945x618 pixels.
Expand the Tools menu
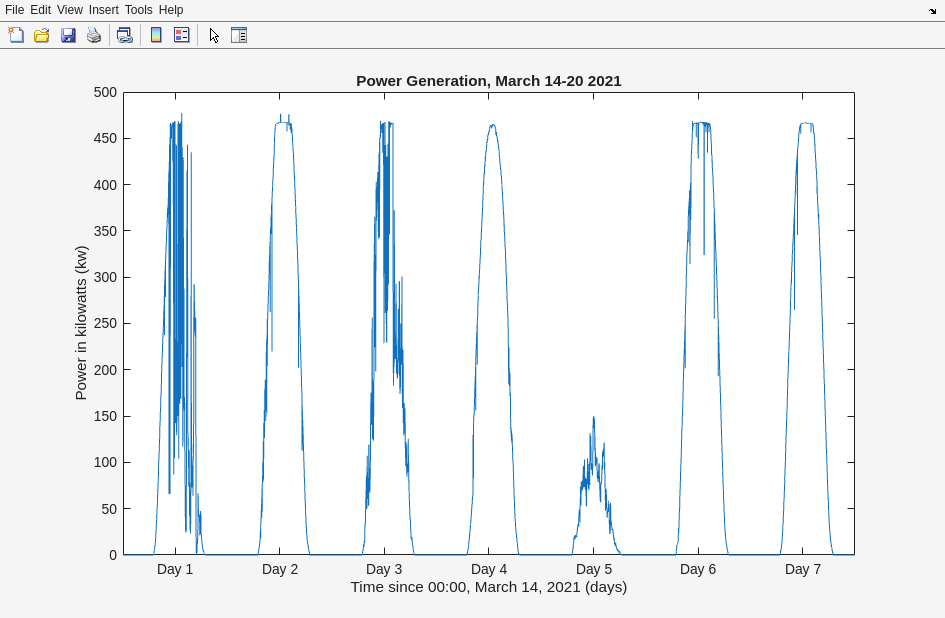138,10
